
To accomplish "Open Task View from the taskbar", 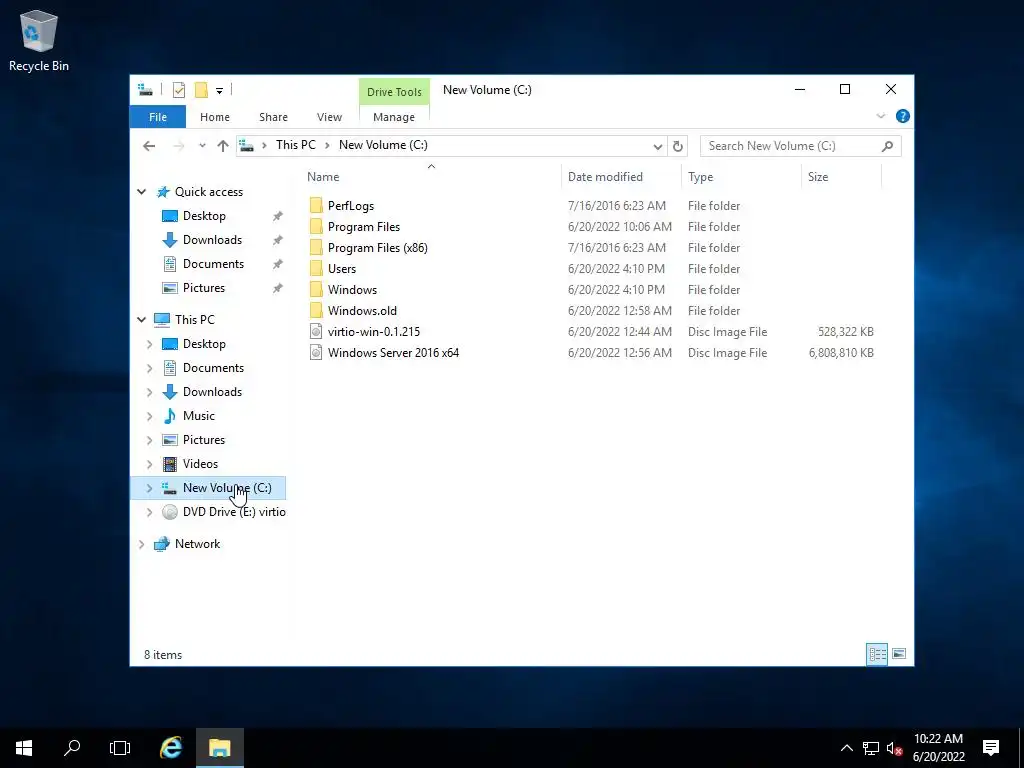I will point(120,748).
